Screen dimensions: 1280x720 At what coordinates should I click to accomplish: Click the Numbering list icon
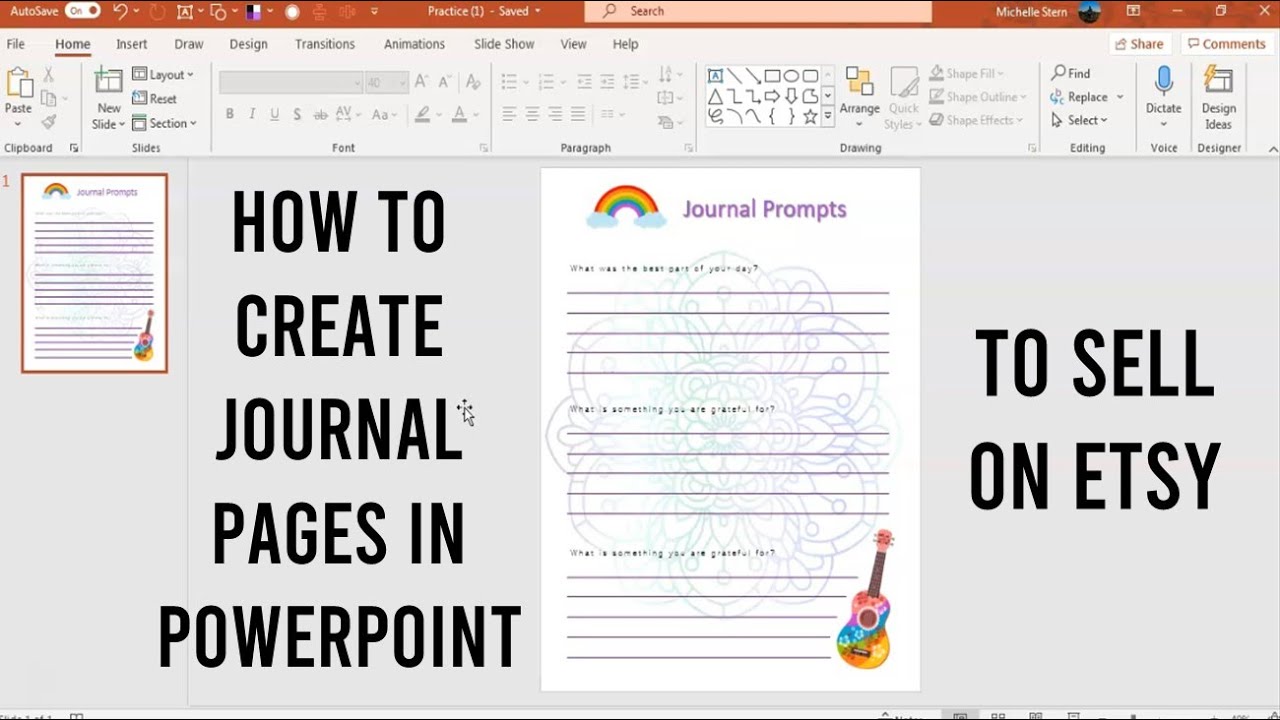coord(549,82)
